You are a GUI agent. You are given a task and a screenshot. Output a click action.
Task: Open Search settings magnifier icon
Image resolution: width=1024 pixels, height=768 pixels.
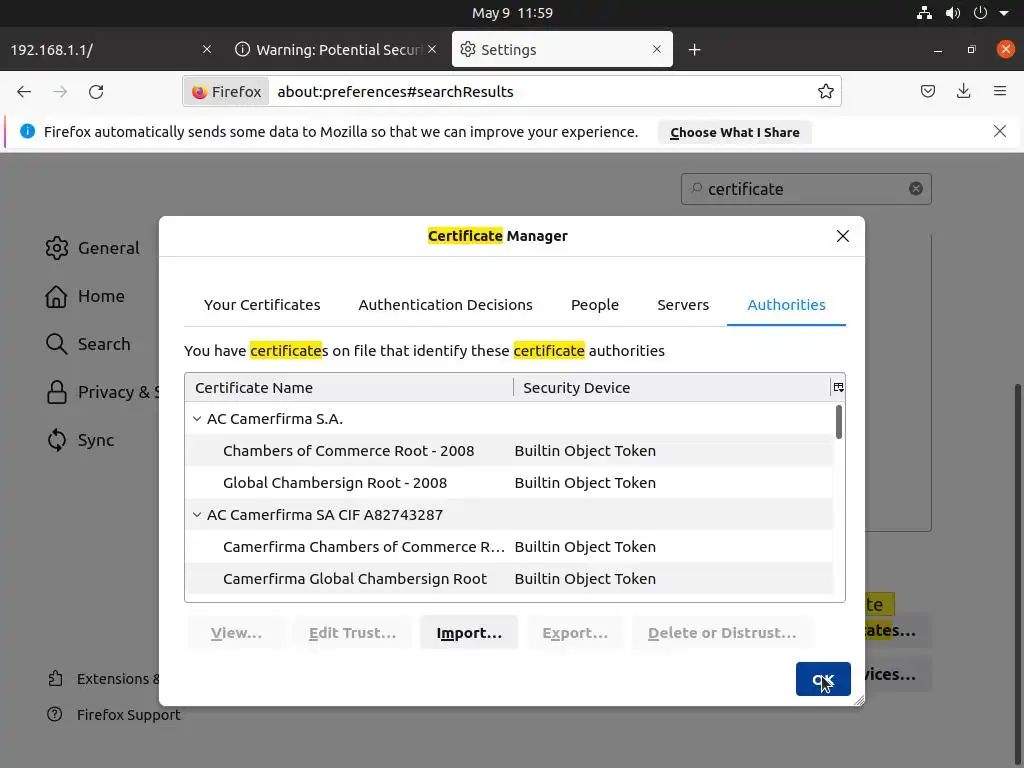(57, 344)
